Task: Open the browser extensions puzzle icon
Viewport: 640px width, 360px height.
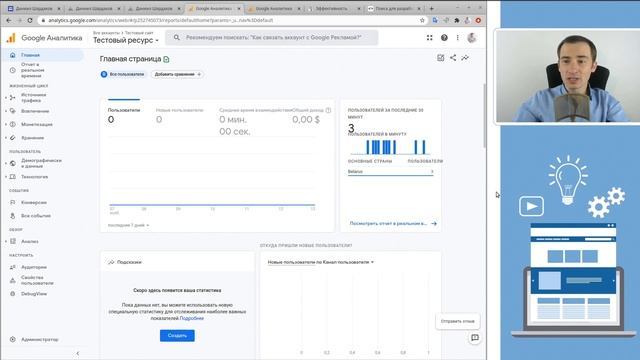Action: tap(457, 20)
